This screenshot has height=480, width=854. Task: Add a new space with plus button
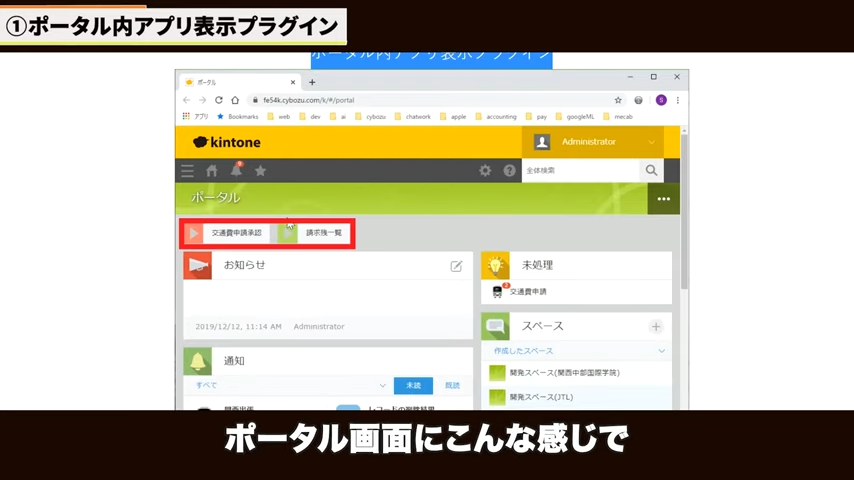(656, 327)
